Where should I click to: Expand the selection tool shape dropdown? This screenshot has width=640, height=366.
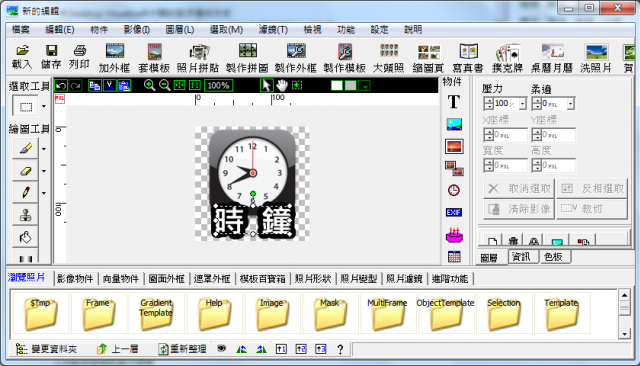click(44, 106)
